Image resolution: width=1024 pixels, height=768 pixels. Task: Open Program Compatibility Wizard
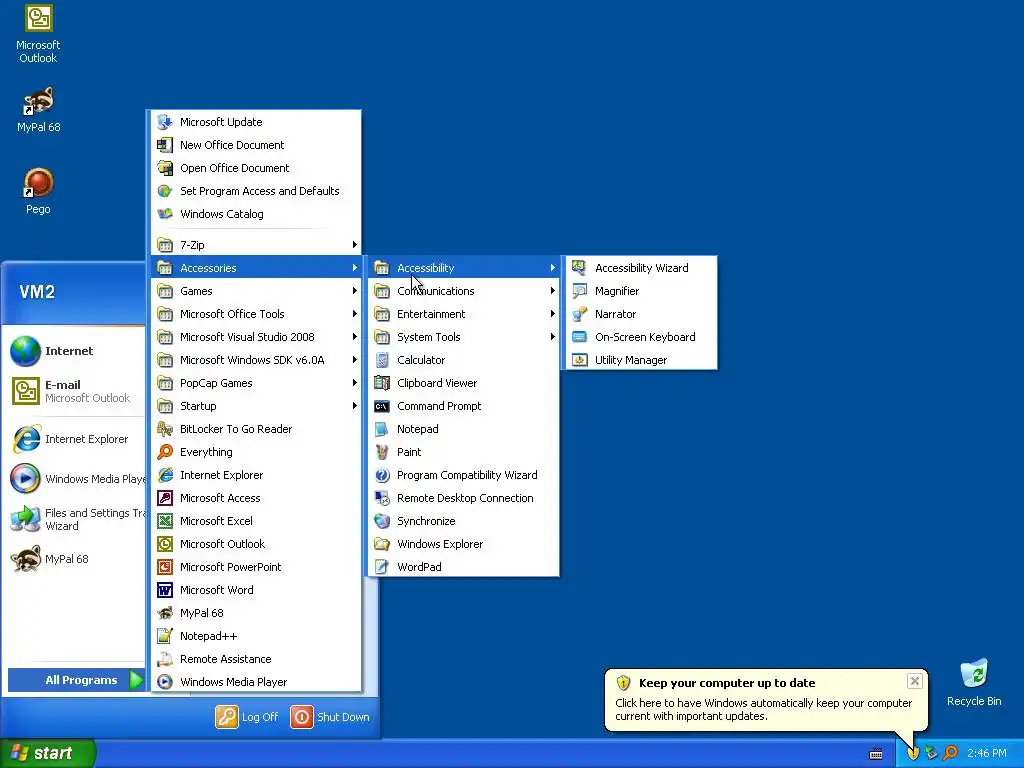click(x=463, y=475)
